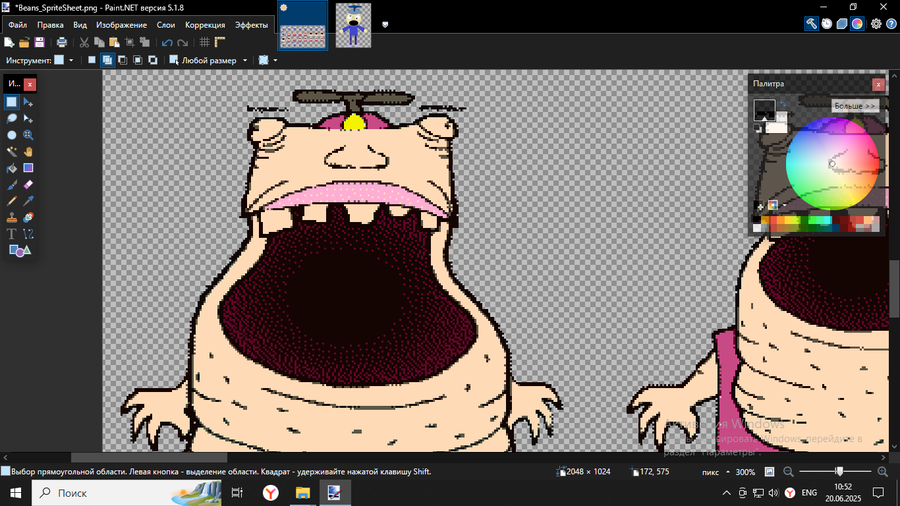Open the image list dropdown arrow
This screenshot has height=506, width=900.
pyautogui.click(x=385, y=25)
